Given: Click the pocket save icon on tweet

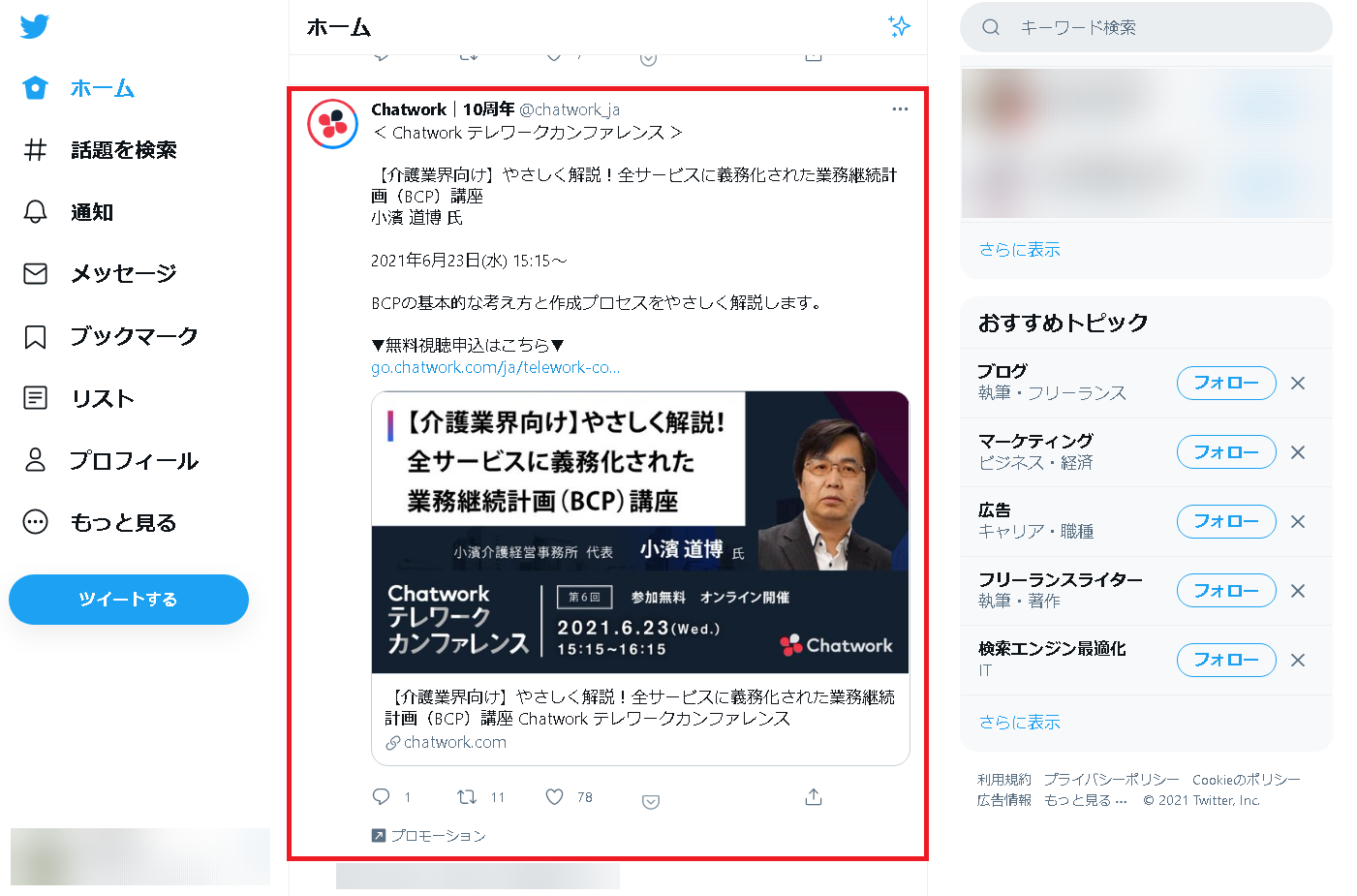Looking at the screenshot, I should click(x=651, y=802).
